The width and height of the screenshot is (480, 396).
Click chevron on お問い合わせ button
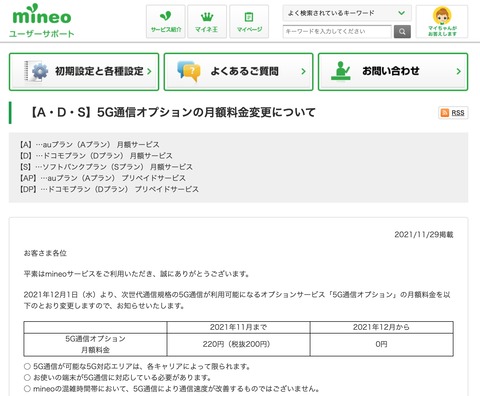459,71
